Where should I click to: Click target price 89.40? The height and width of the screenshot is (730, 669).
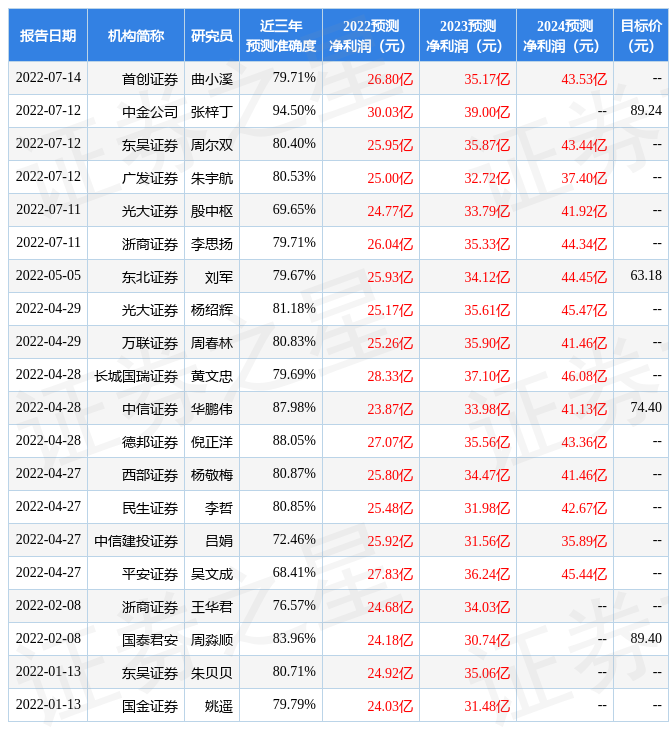(x=646, y=639)
